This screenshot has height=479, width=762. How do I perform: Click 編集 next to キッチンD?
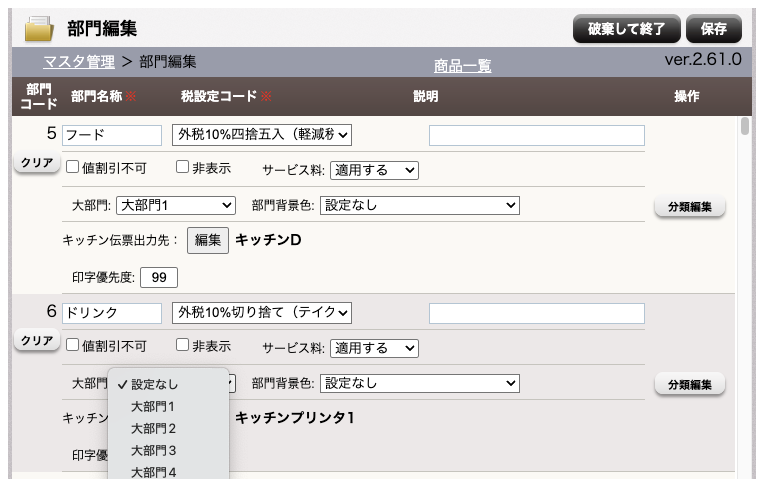(207, 240)
